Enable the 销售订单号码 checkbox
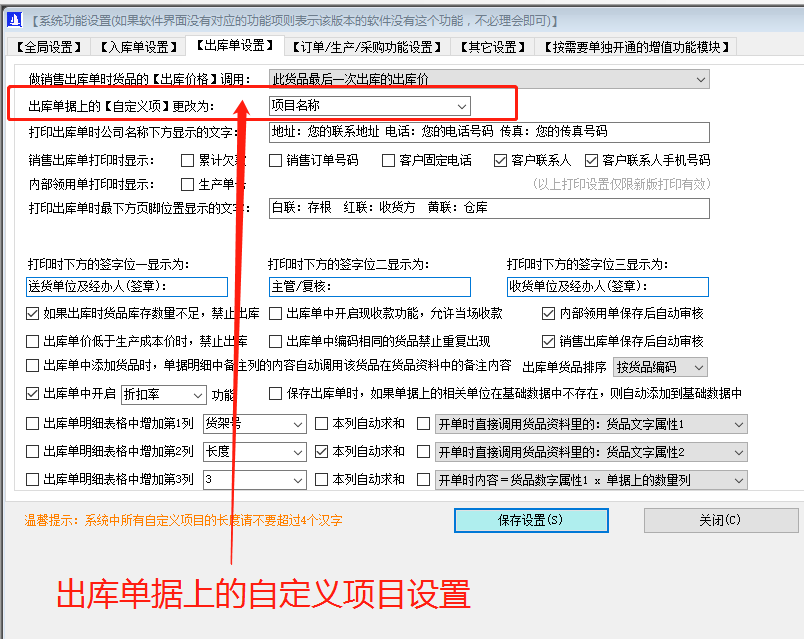Image resolution: width=804 pixels, height=639 pixels. tap(275, 159)
